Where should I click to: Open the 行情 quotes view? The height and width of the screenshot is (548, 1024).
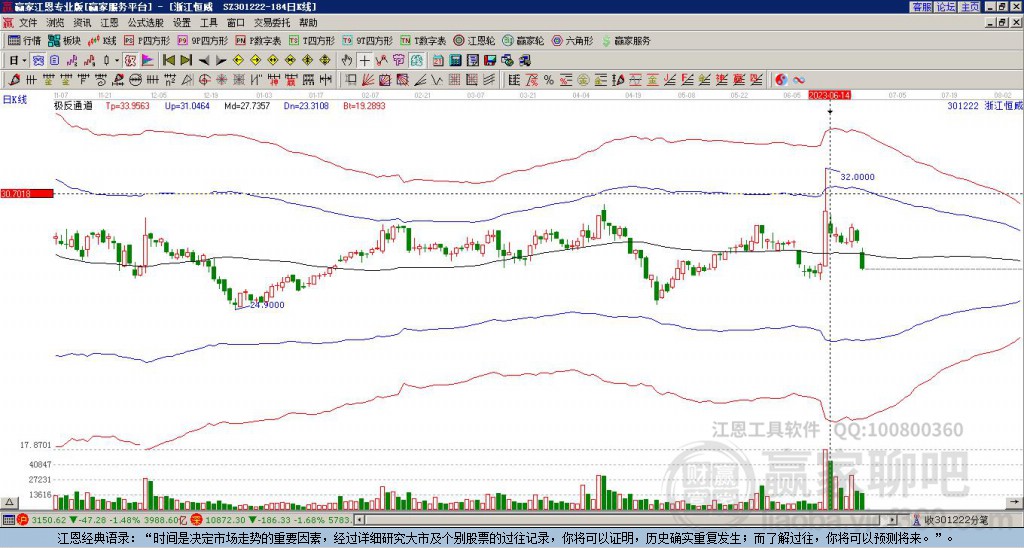tap(24, 40)
